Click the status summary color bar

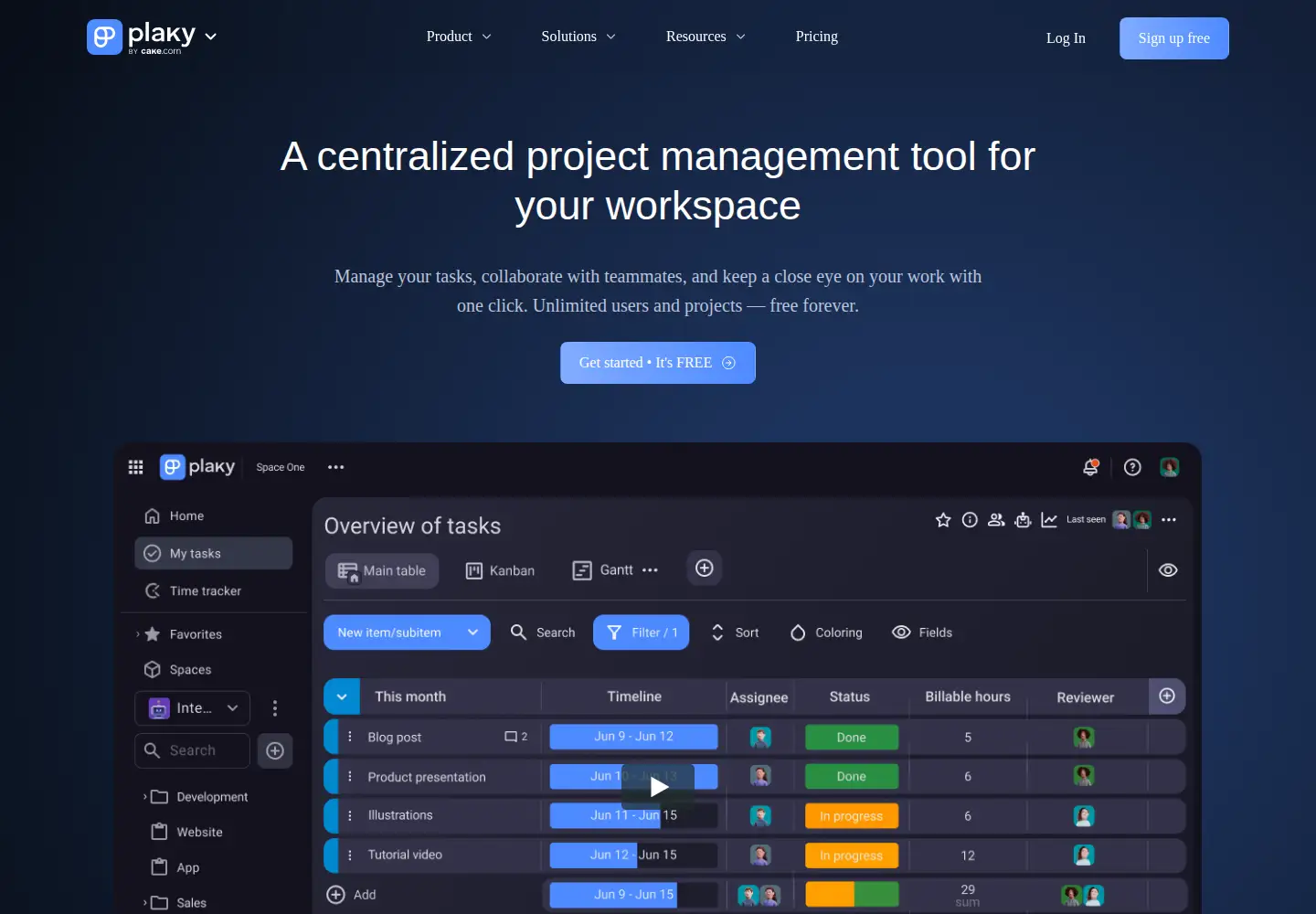pyautogui.click(x=852, y=894)
